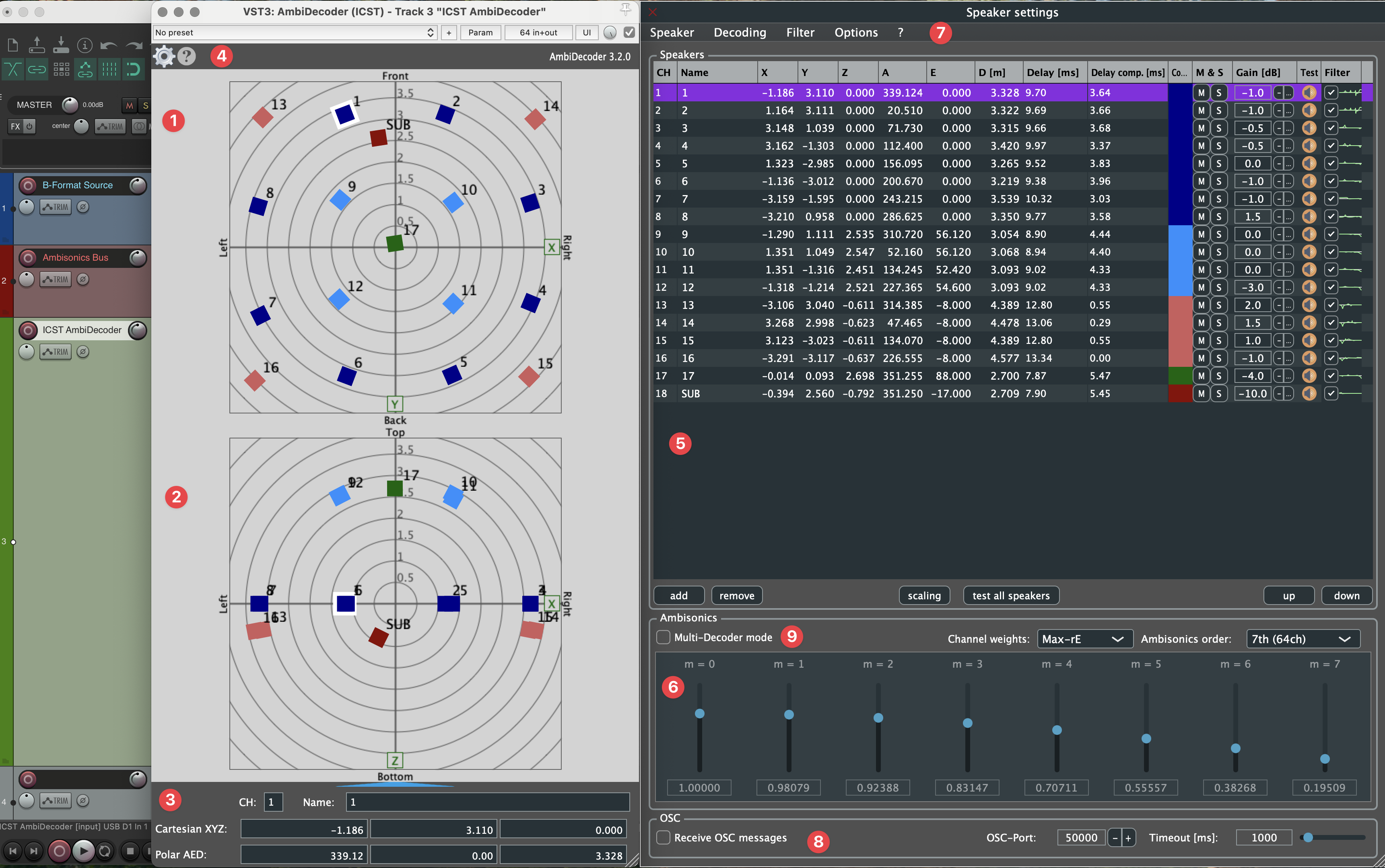Select the New project icon
The width and height of the screenshot is (1385, 868).
tap(12, 45)
